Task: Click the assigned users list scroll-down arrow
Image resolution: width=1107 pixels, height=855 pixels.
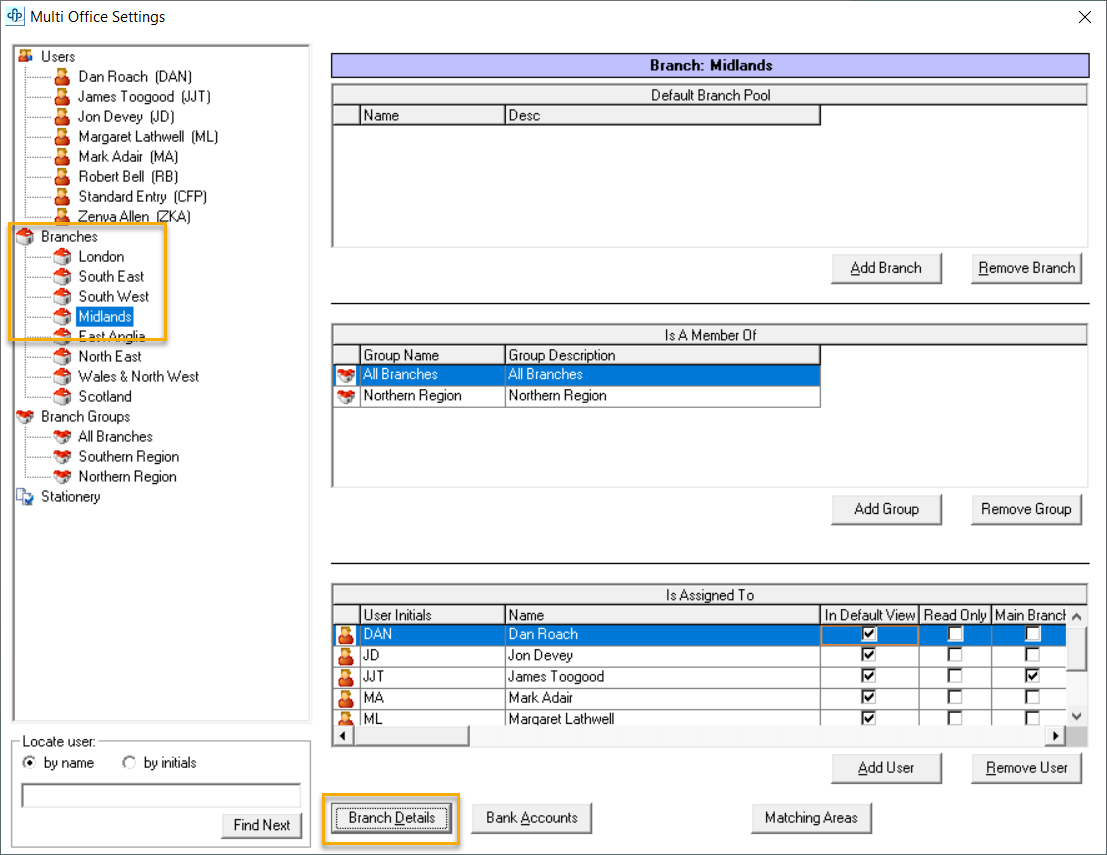Action: 1076,716
